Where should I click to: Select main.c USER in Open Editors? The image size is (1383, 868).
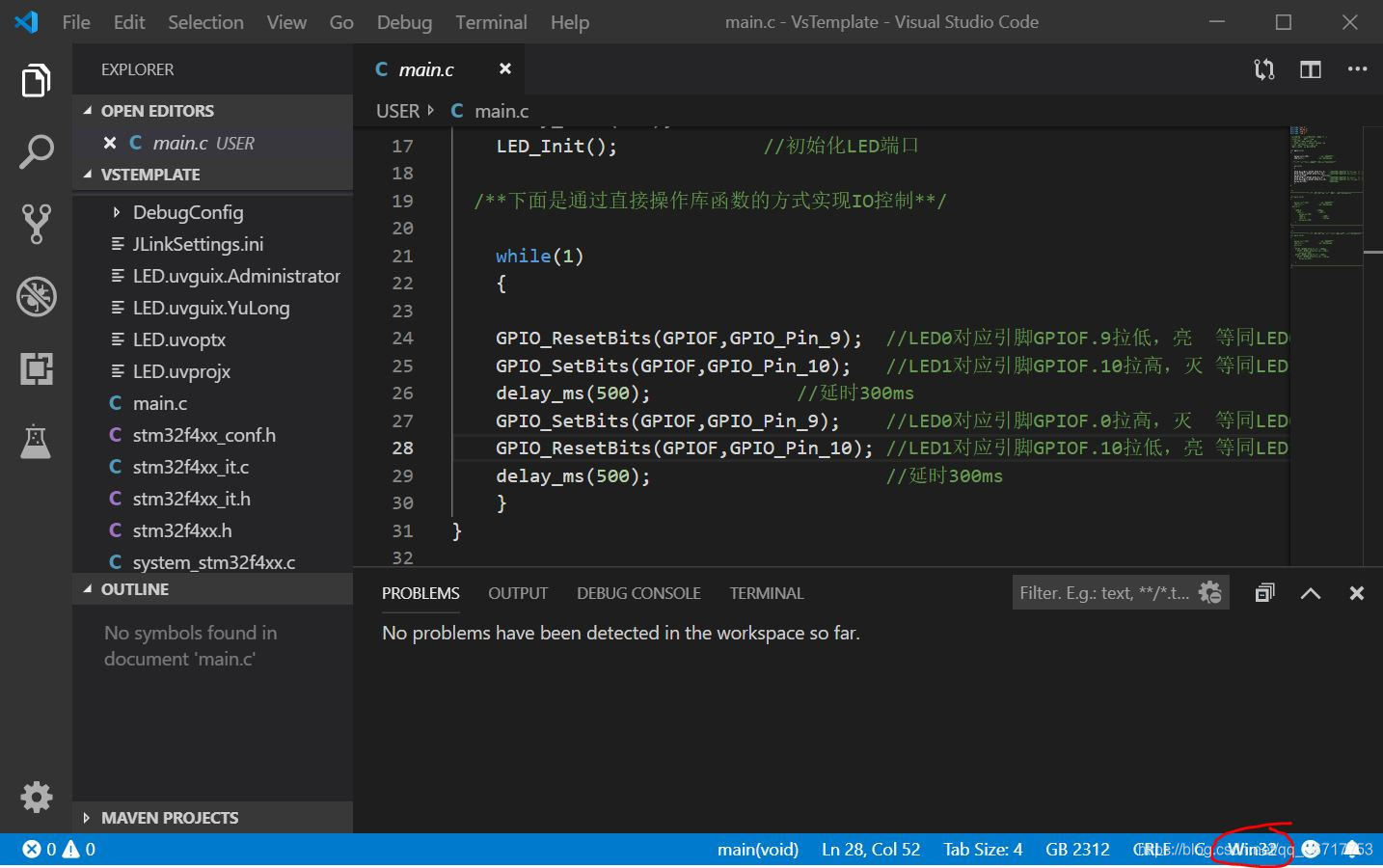212,143
